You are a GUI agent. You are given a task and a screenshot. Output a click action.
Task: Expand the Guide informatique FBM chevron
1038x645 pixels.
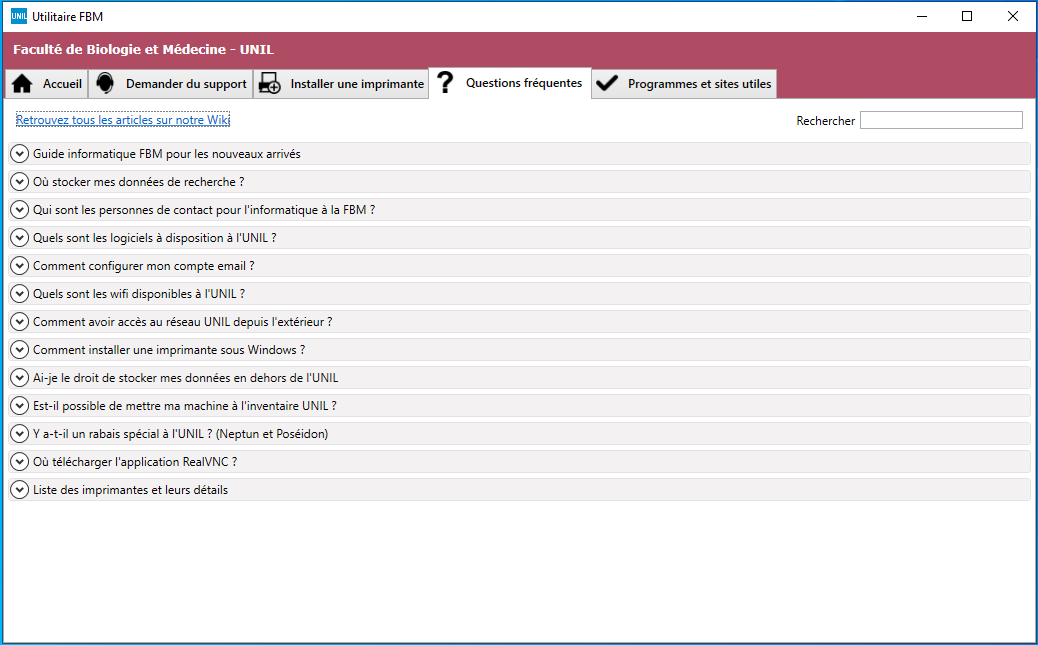point(18,154)
